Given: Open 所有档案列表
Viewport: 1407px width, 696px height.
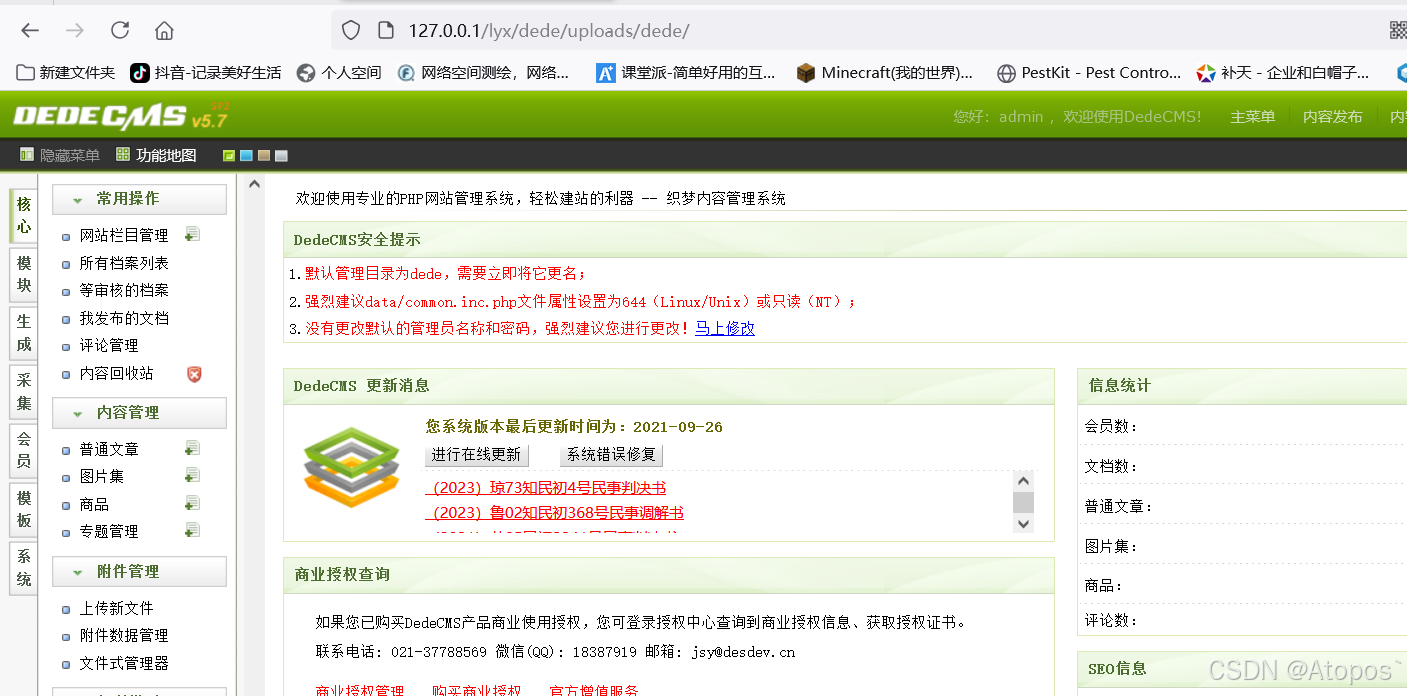Looking at the screenshot, I should (124, 263).
